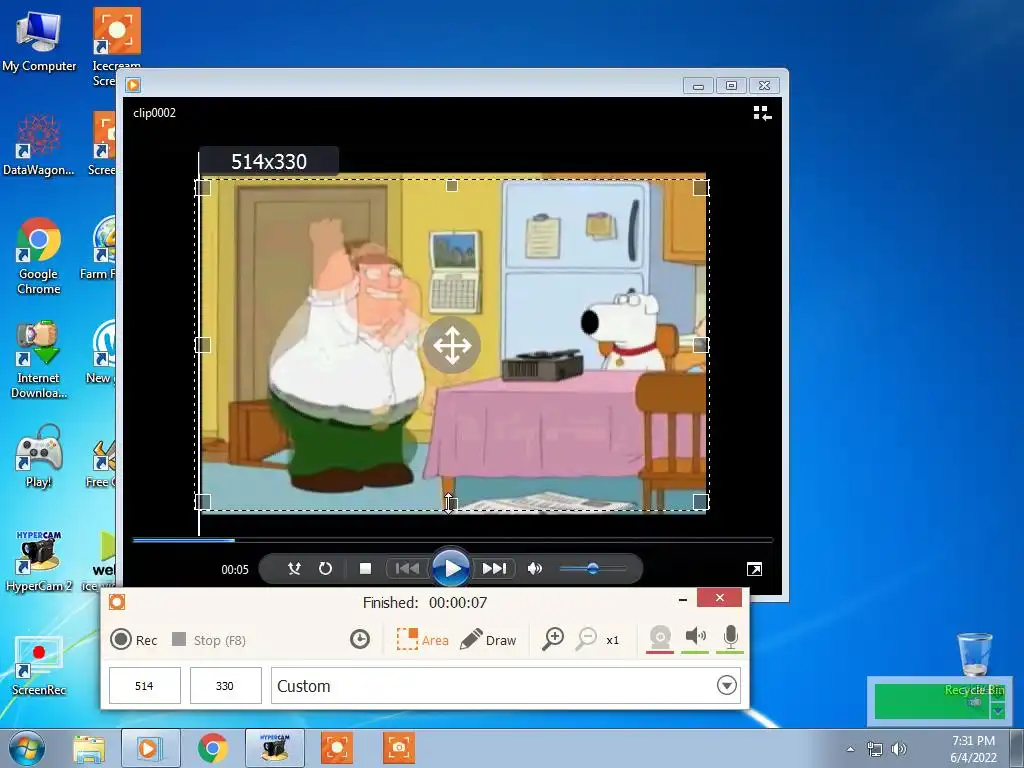Image resolution: width=1024 pixels, height=768 pixels.
Task: Click the height field showing 330
Action: click(225, 686)
